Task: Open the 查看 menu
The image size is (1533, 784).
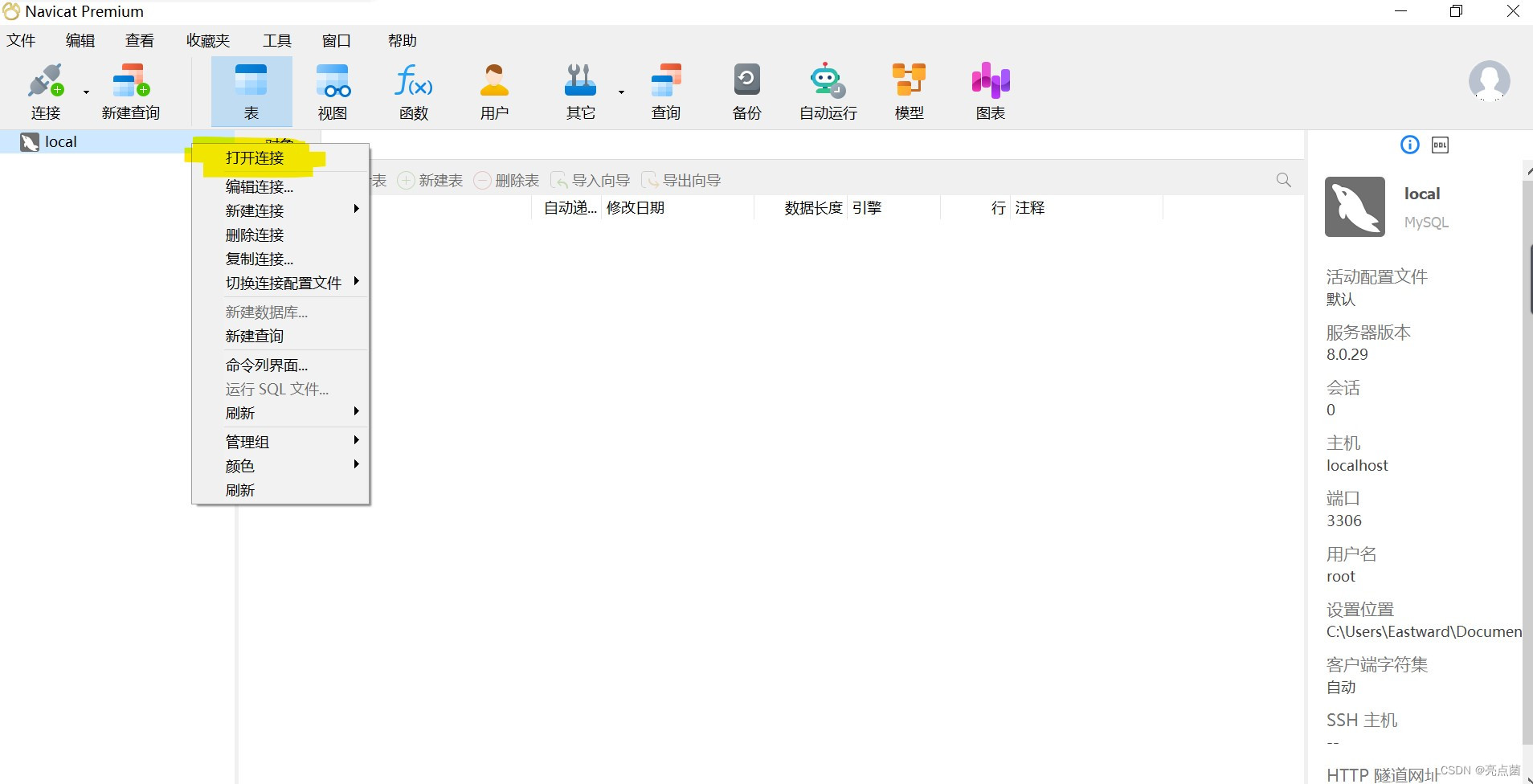Action: pos(140,40)
